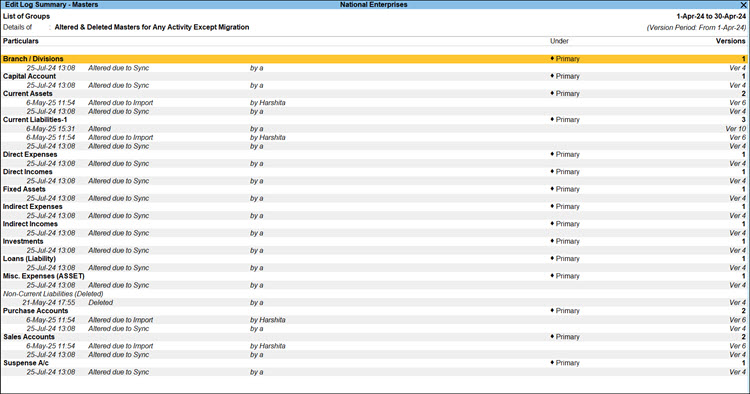Click the Particulars column header

(21, 41)
